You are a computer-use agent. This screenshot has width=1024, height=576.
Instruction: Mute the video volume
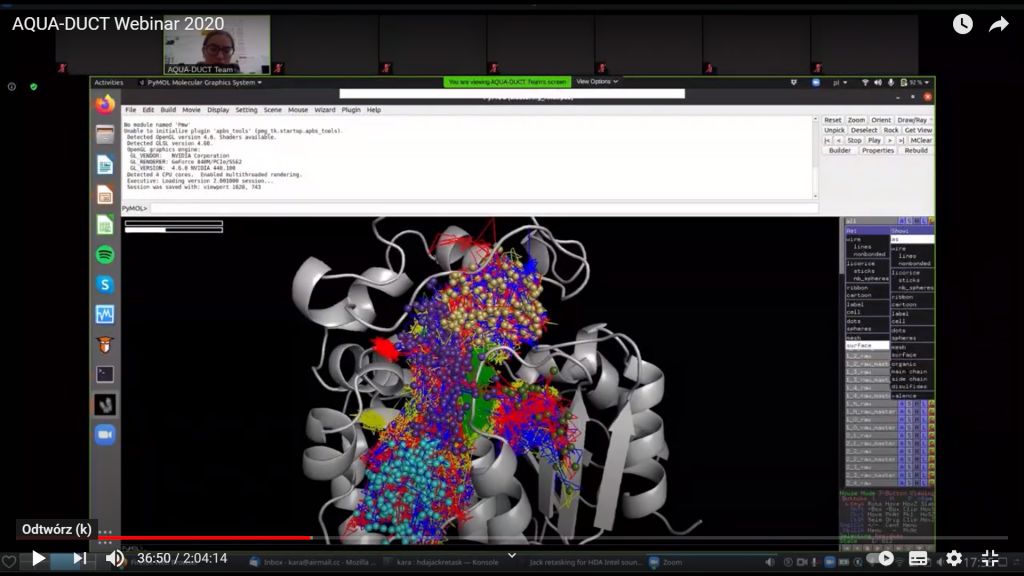[x=115, y=558]
